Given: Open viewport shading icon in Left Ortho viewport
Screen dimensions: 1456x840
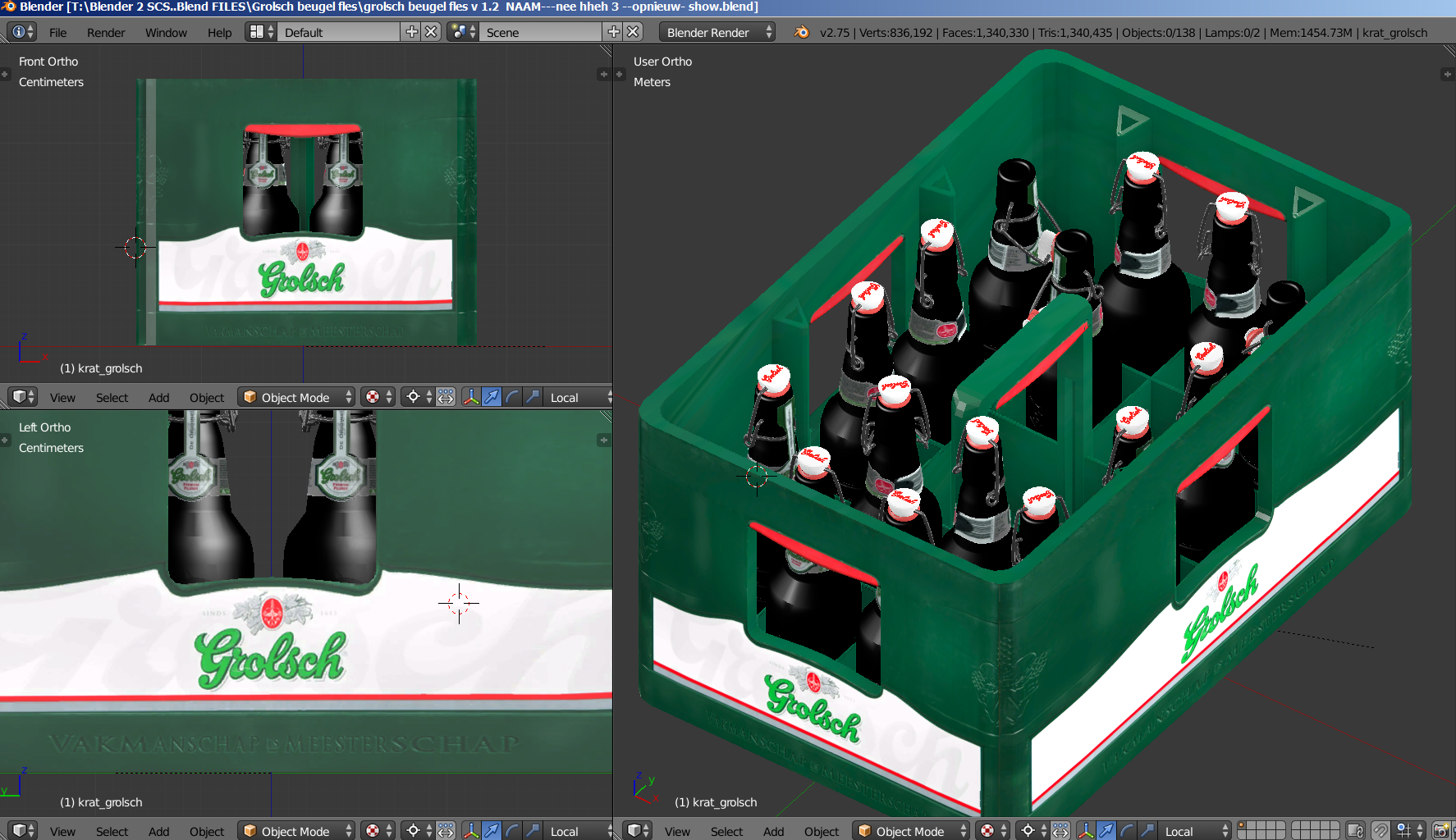Looking at the screenshot, I should pos(378,831).
